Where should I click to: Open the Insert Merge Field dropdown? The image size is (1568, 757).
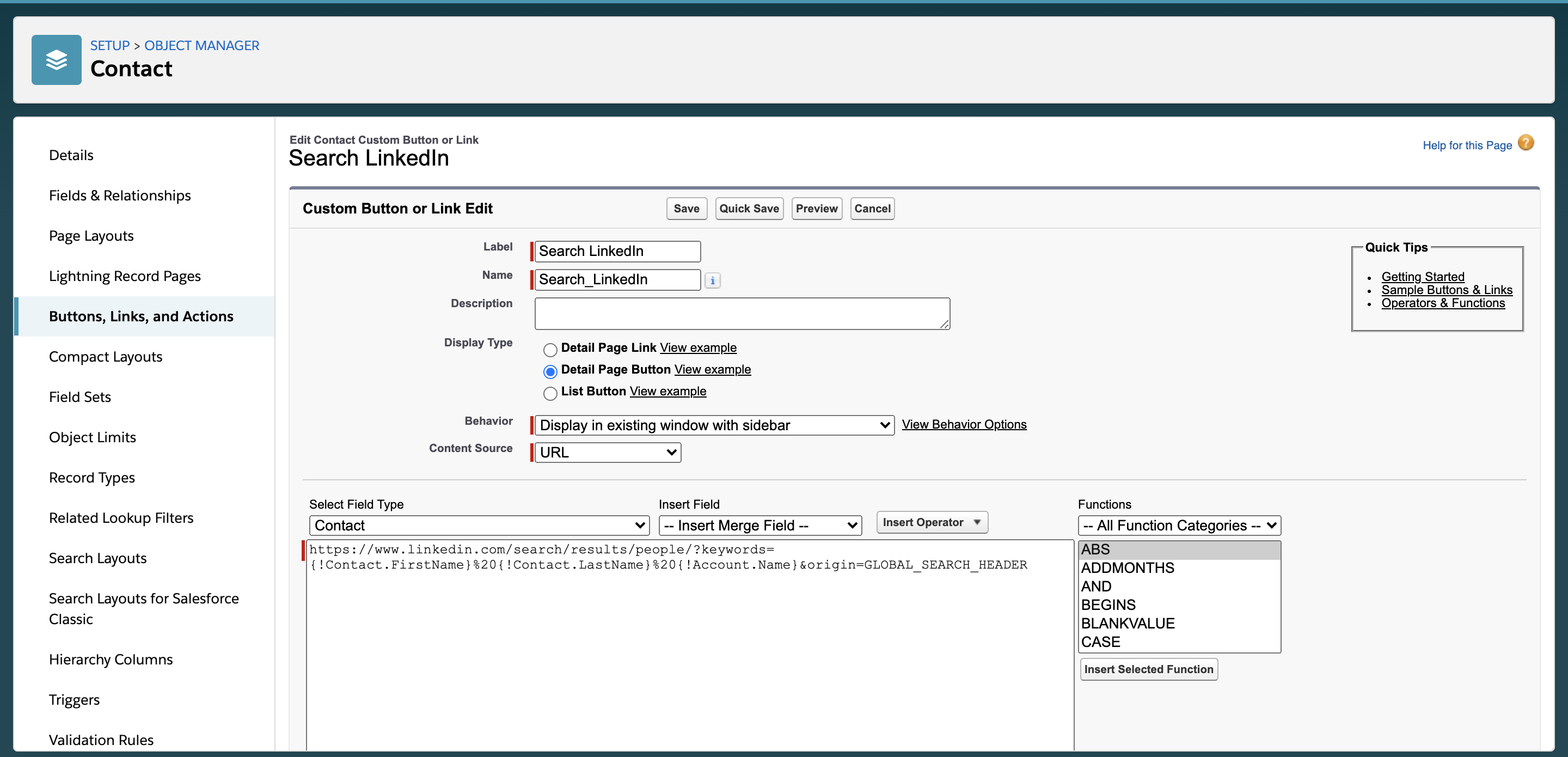pos(760,526)
